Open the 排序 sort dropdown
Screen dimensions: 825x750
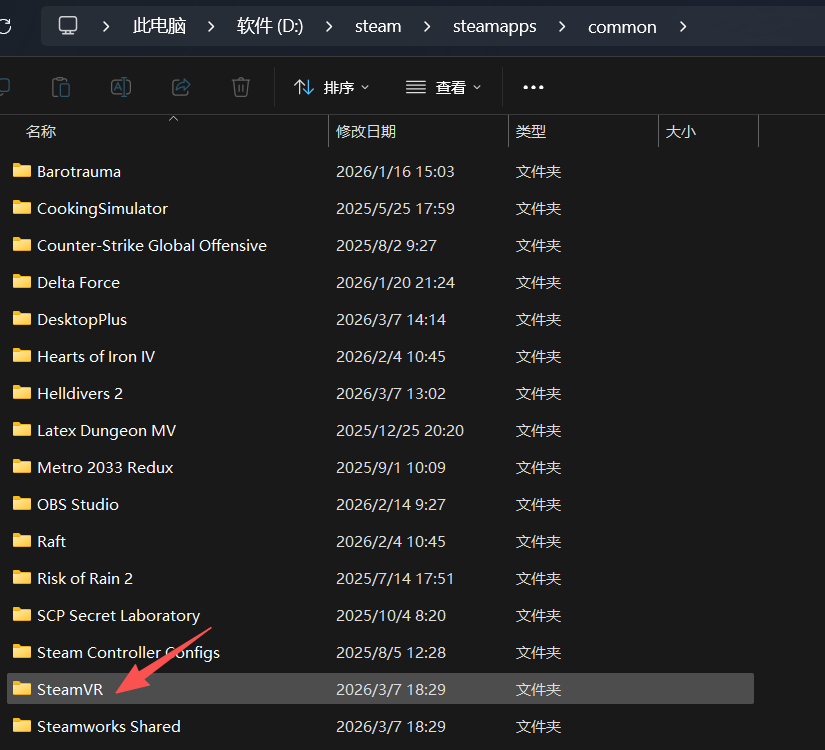point(331,87)
